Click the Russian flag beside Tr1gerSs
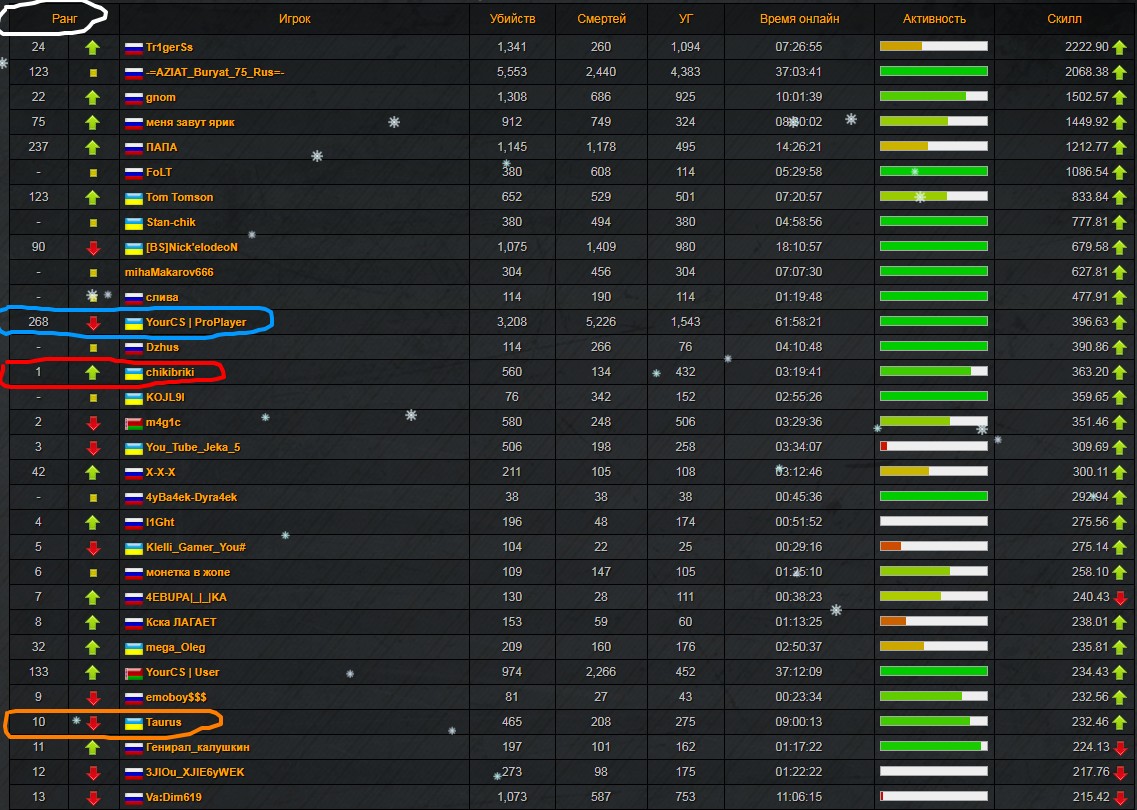Image resolution: width=1137 pixels, height=810 pixels. pyautogui.click(x=134, y=47)
